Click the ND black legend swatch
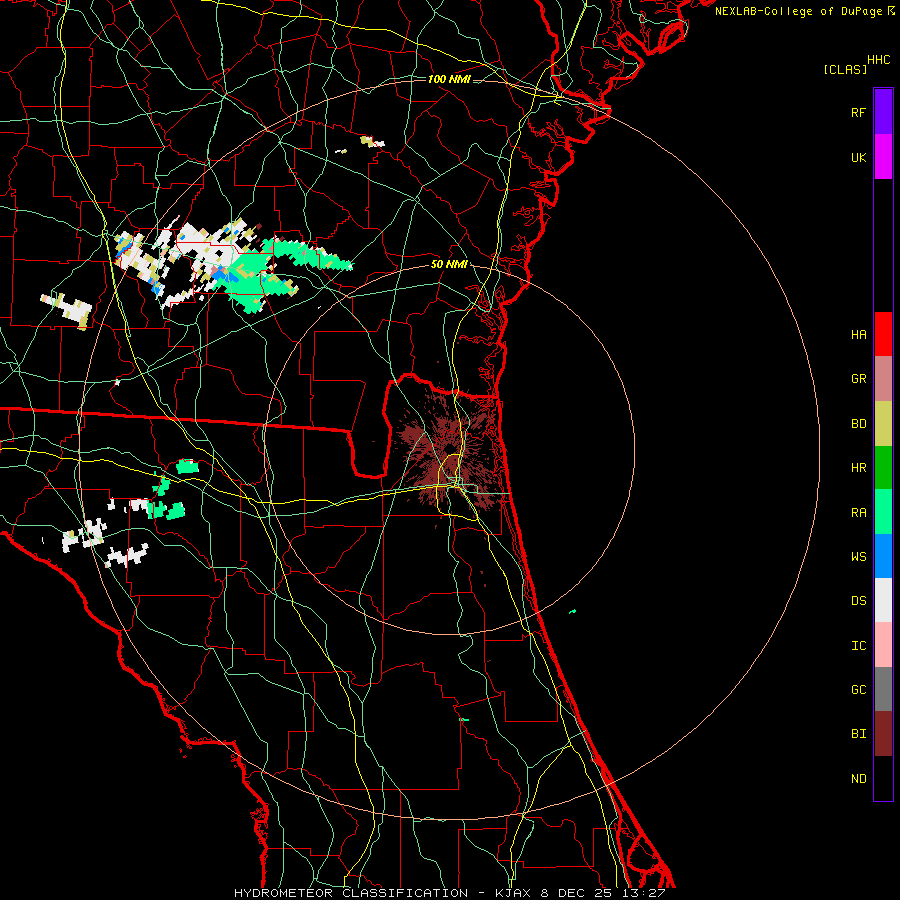 point(883,778)
